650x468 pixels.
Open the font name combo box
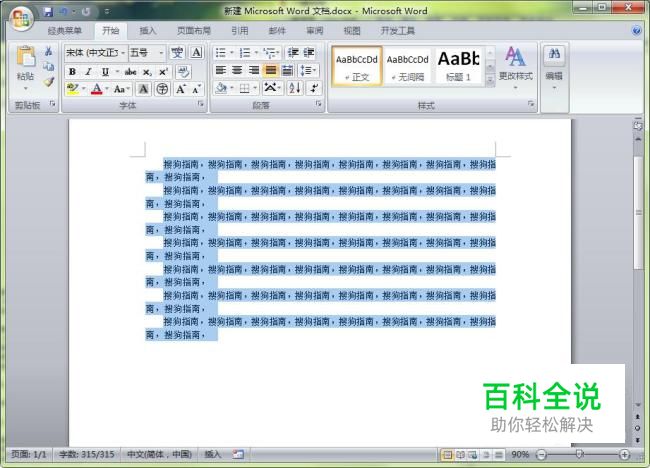click(x=96, y=53)
